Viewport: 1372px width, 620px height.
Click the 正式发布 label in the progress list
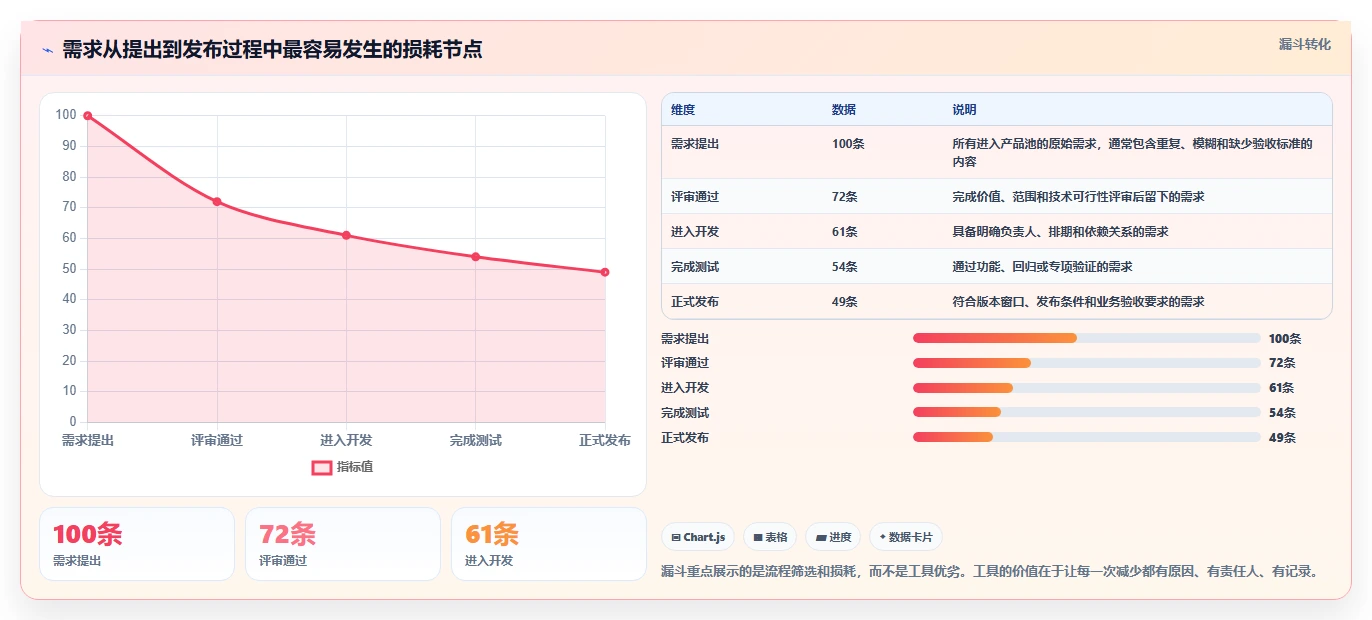click(x=685, y=438)
